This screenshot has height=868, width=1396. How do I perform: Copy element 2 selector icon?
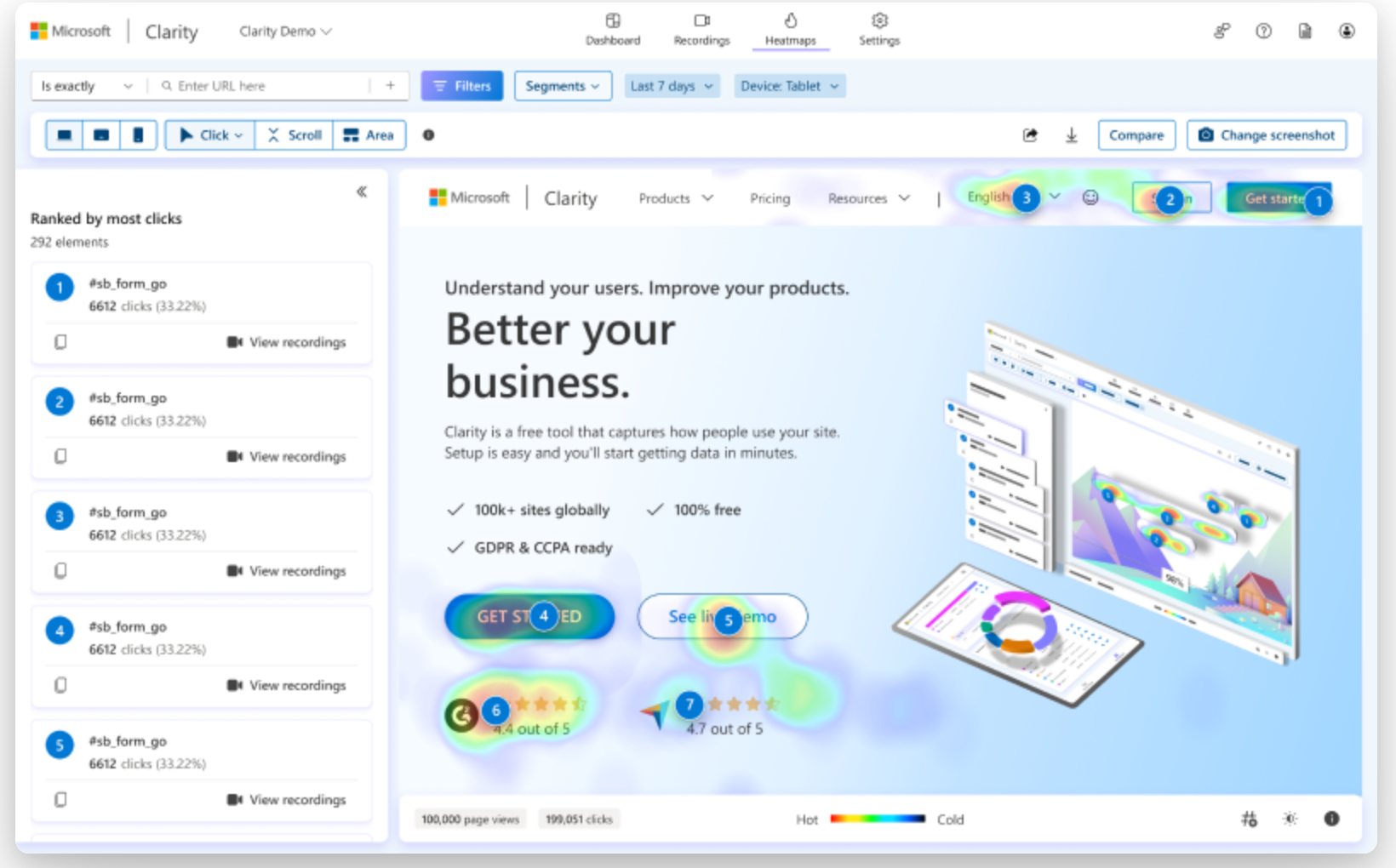(x=60, y=456)
